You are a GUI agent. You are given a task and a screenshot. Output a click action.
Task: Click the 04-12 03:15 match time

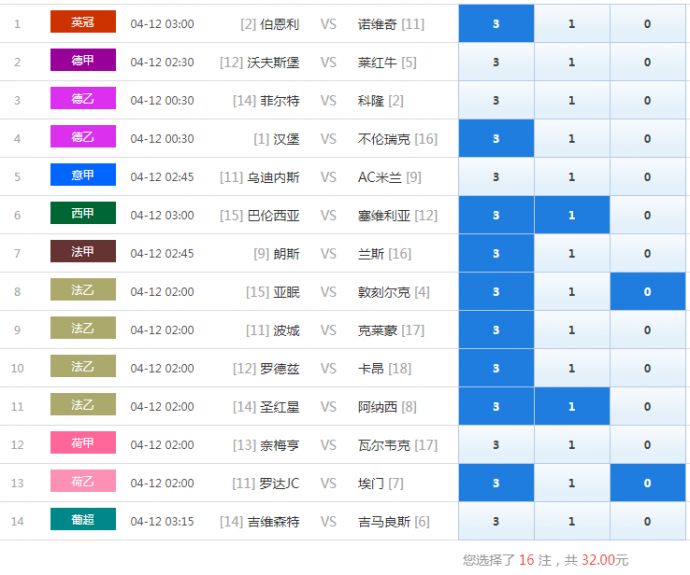[x=162, y=521]
